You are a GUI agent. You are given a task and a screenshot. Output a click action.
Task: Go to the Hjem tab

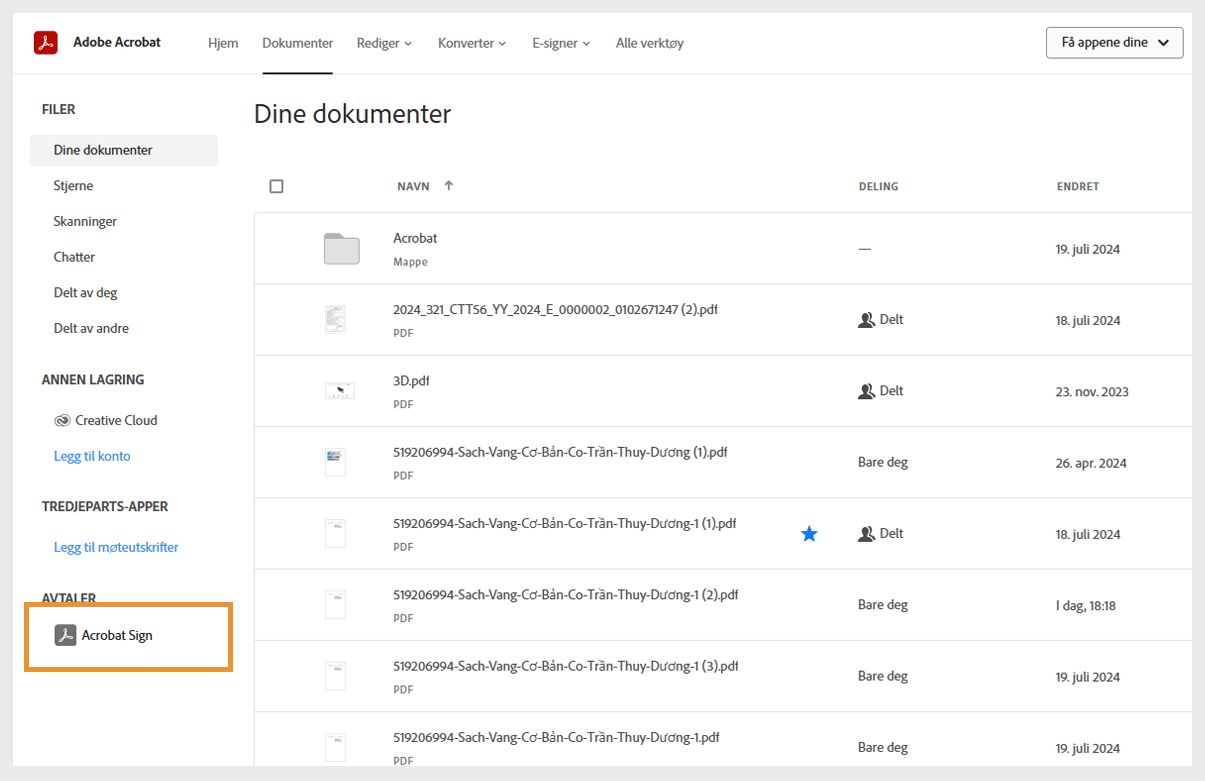(x=223, y=43)
